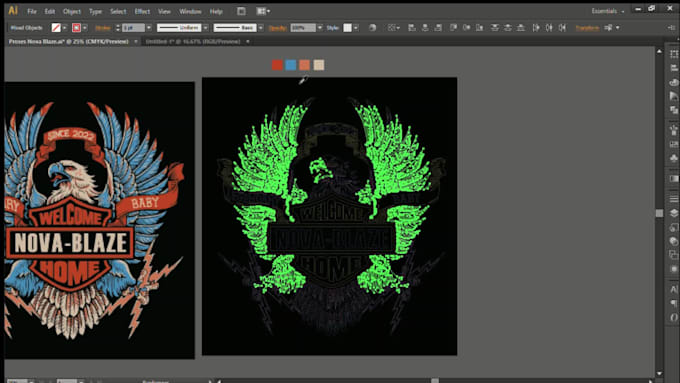Open the Arrange Documents dropdown
Image resolution: width=680 pixels, height=383 pixels.
[263, 11]
